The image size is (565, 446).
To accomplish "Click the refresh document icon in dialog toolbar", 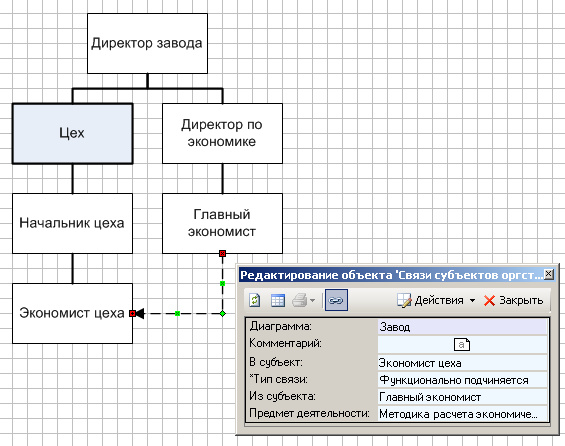I will (x=255, y=300).
